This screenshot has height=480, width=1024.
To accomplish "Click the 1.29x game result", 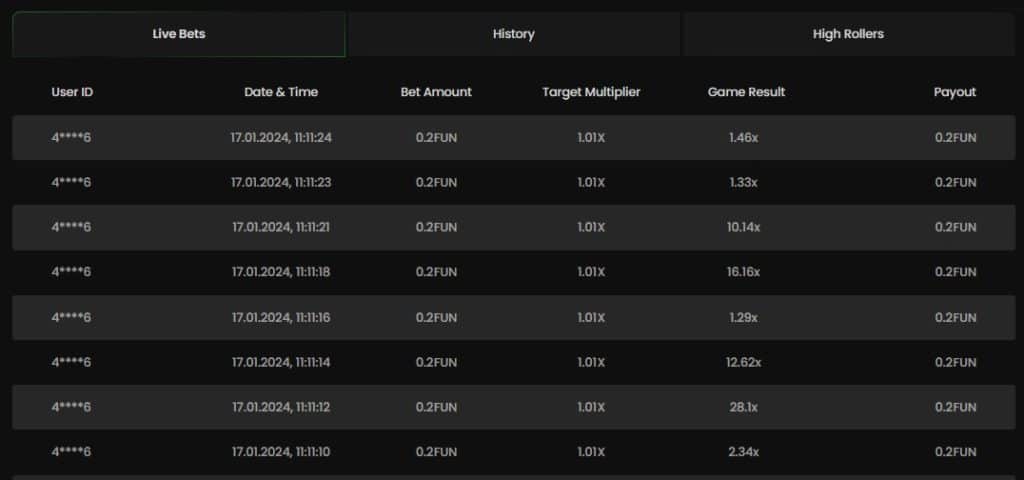I will [x=744, y=317].
